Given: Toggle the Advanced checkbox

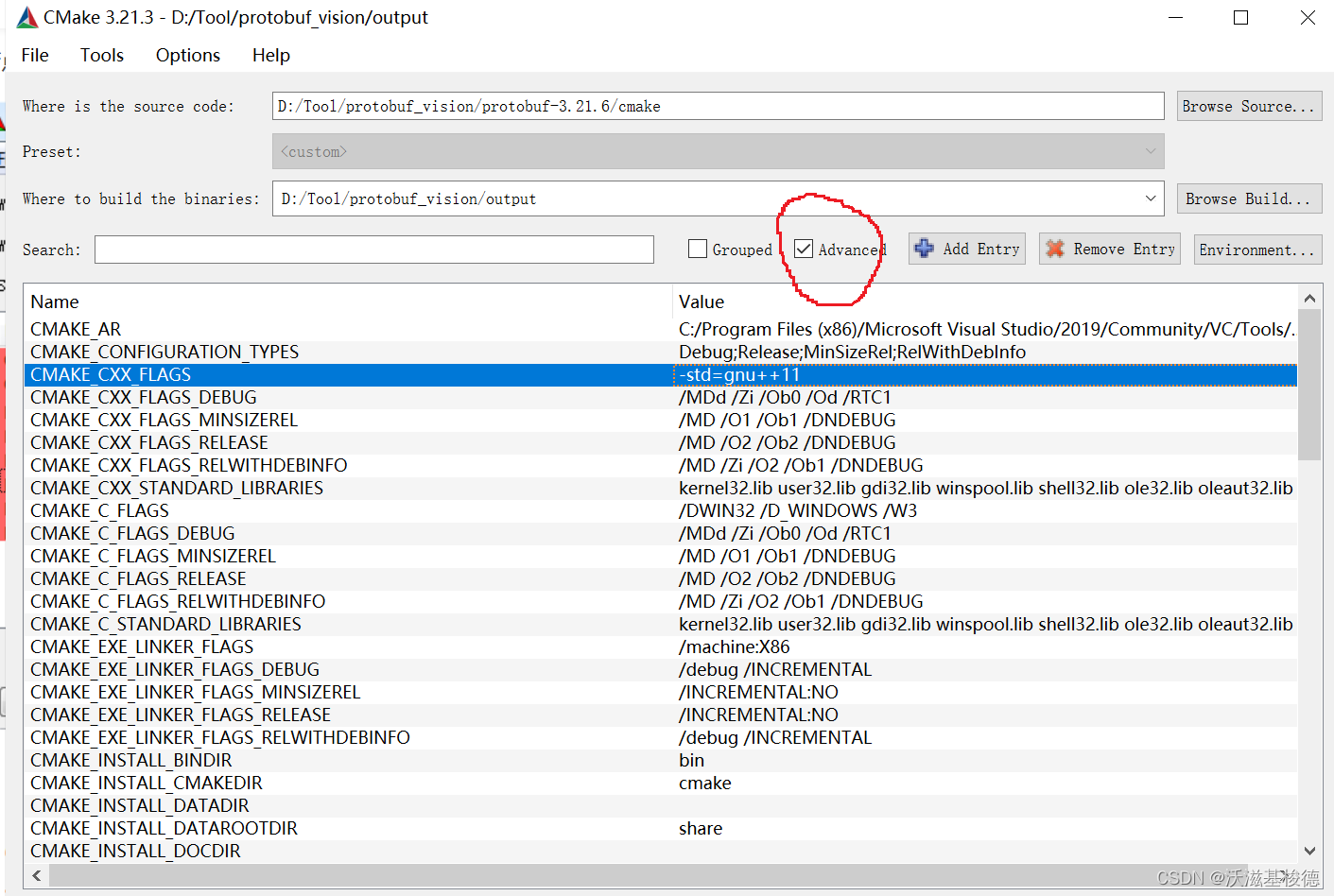Looking at the screenshot, I should 804,249.
